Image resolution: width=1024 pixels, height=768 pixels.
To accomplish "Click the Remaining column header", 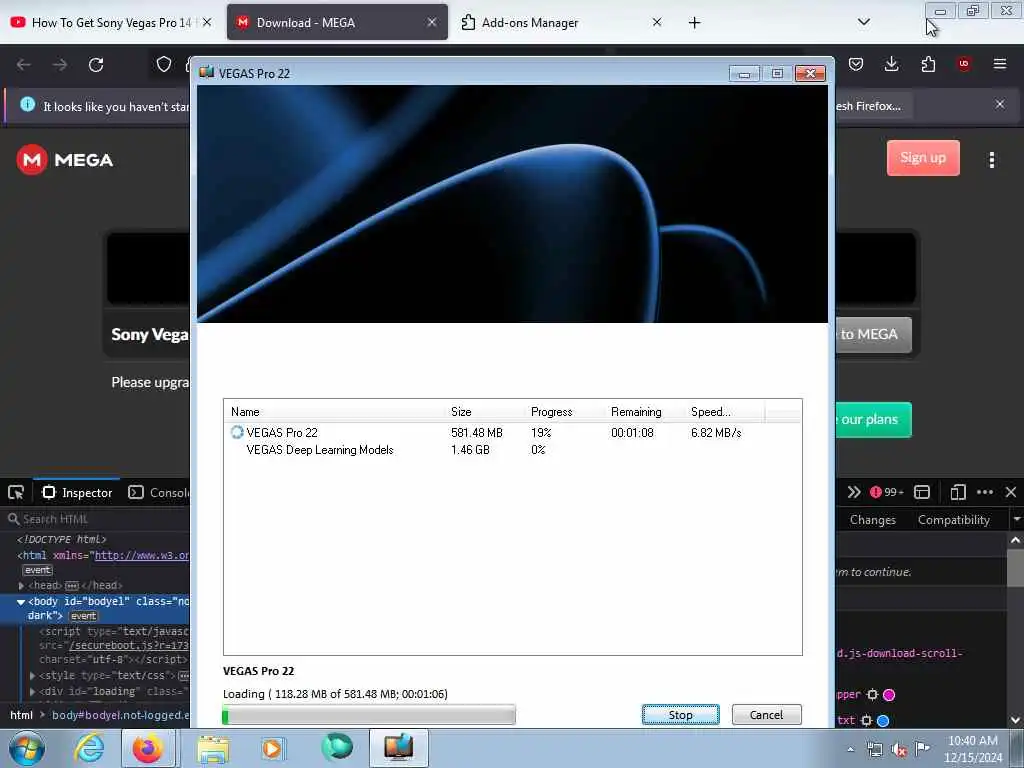I will [x=645, y=411].
